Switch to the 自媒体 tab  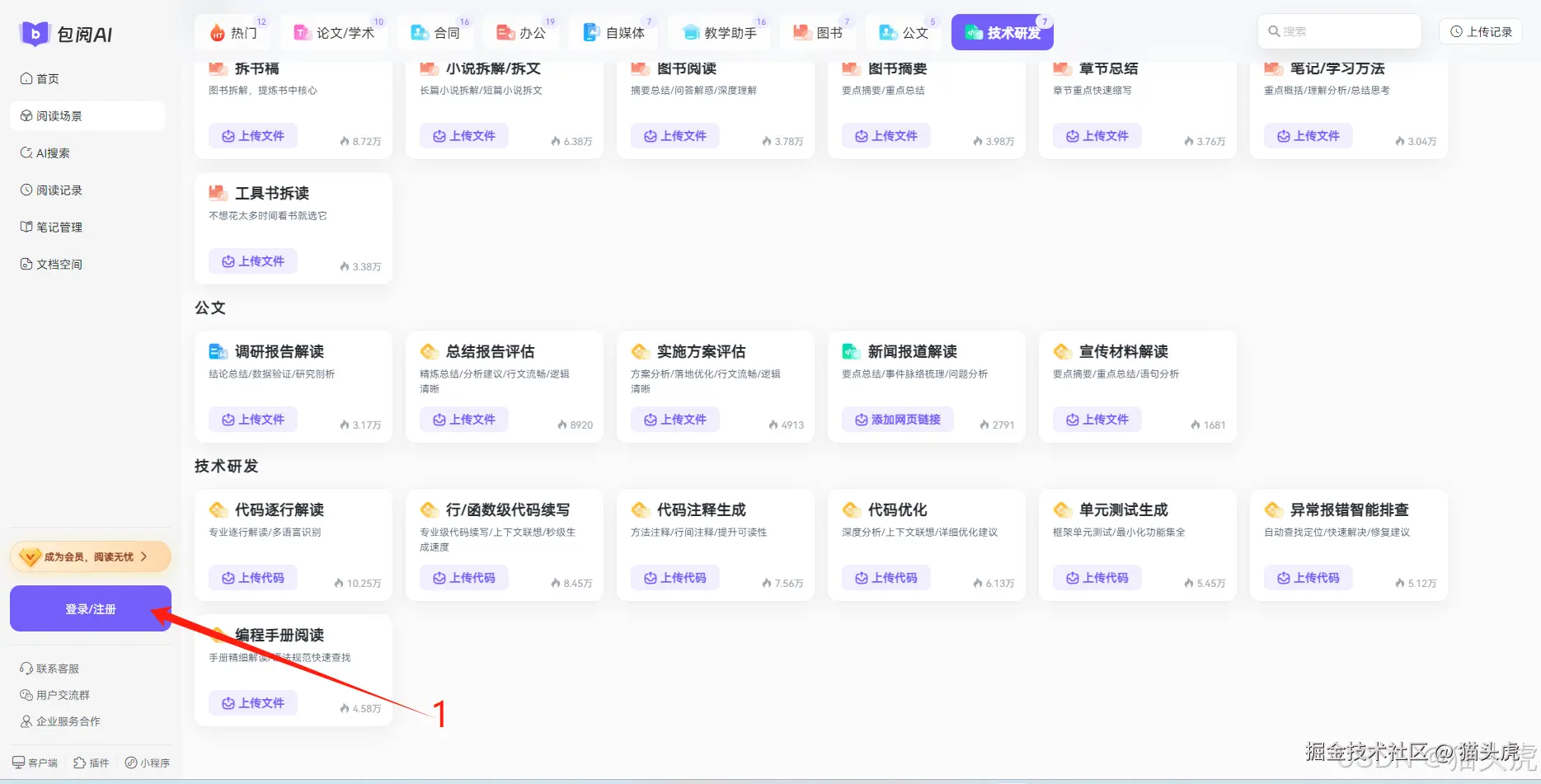(613, 32)
